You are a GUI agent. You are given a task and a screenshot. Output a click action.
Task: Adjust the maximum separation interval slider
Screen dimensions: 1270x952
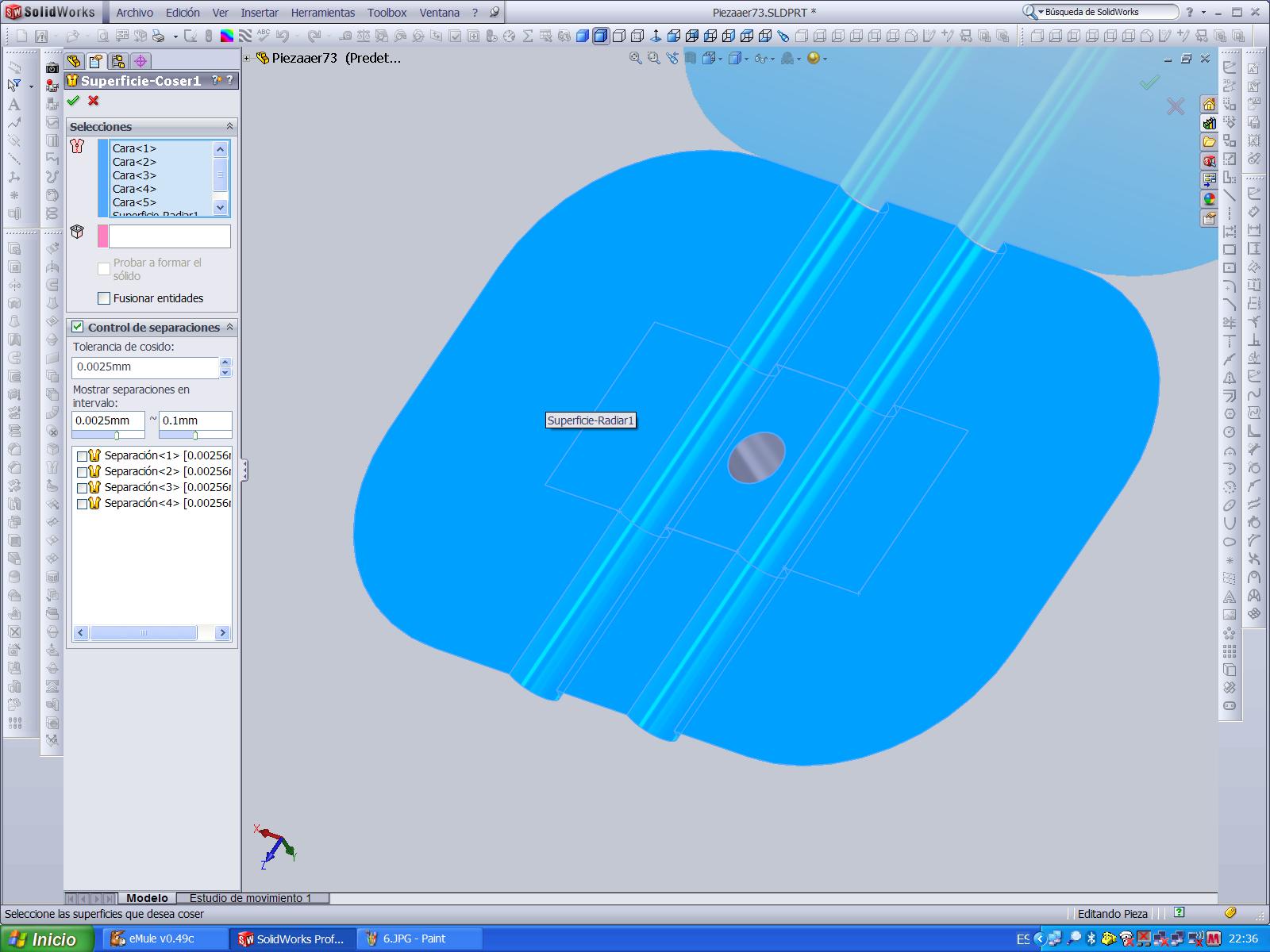pos(195,435)
